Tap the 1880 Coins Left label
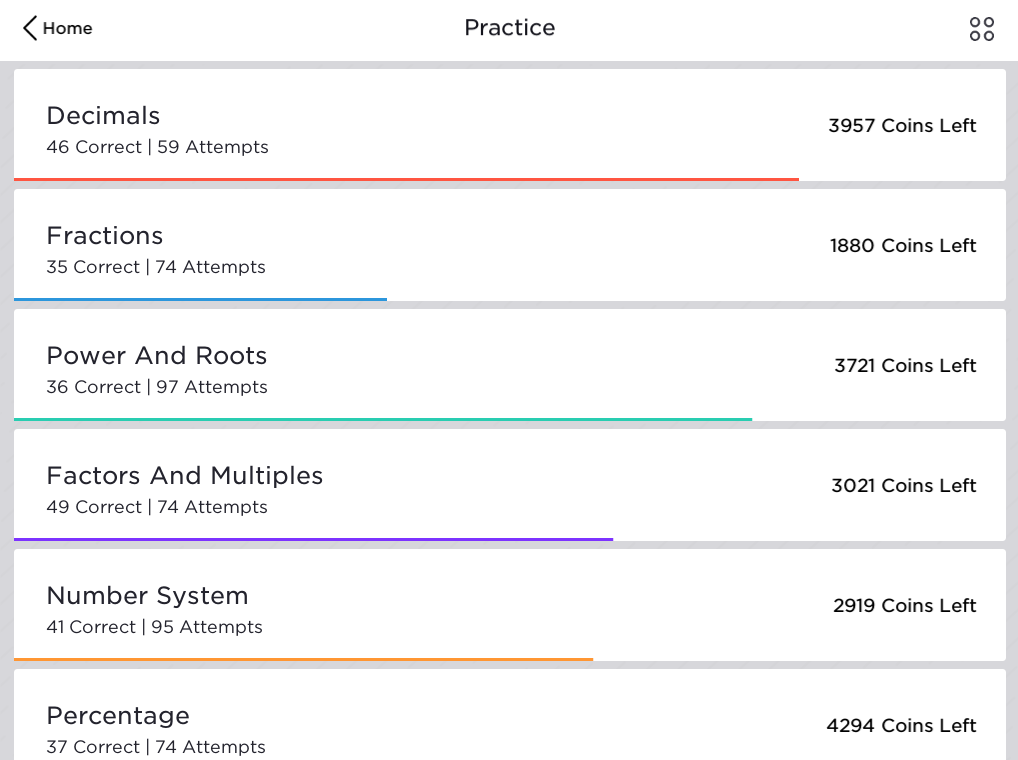Viewport: 1018px width, 760px height. click(902, 245)
